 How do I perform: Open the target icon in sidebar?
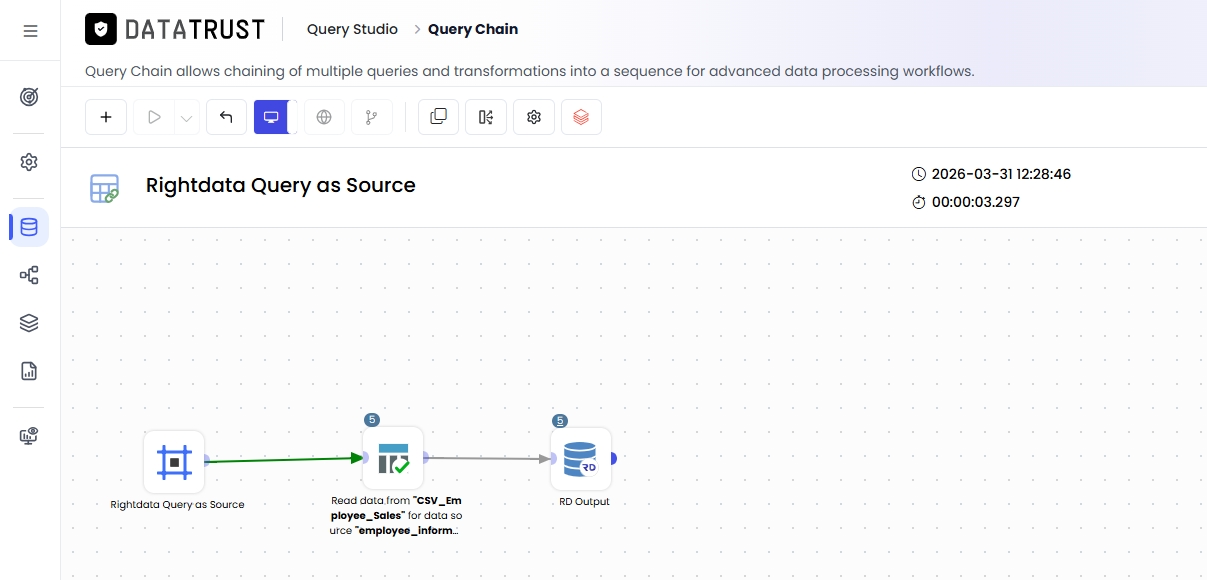pyautogui.click(x=29, y=97)
